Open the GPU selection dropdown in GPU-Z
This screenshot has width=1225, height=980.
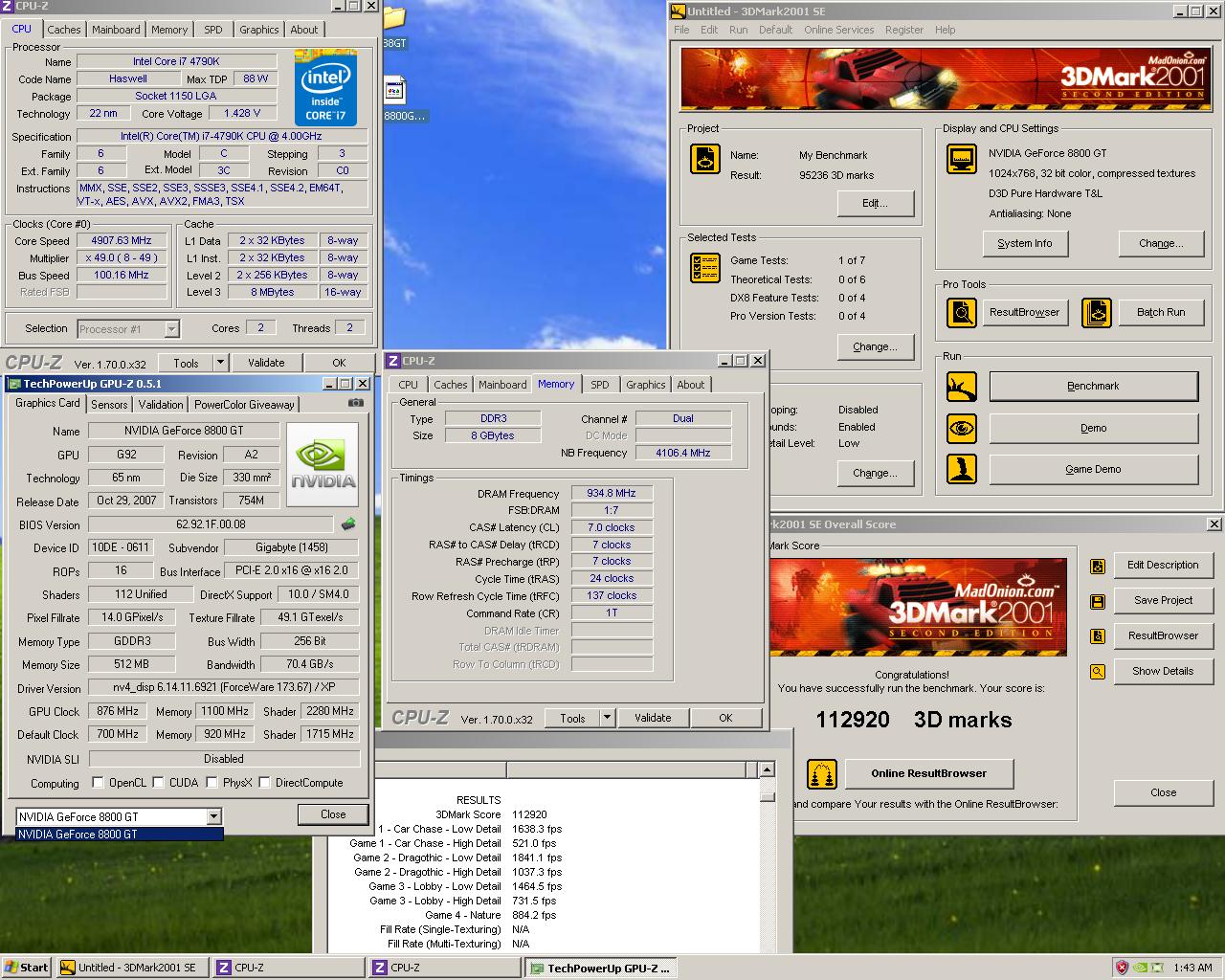(213, 816)
